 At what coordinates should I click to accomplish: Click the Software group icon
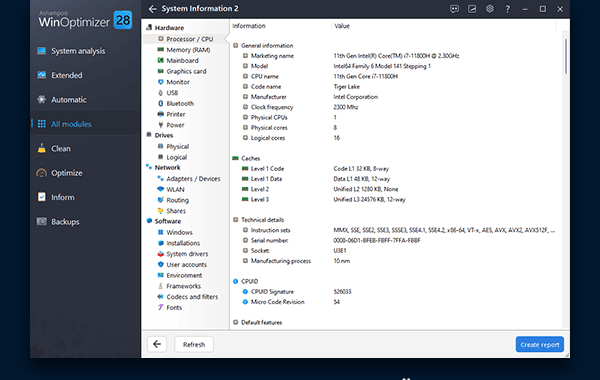click(x=149, y=221)
